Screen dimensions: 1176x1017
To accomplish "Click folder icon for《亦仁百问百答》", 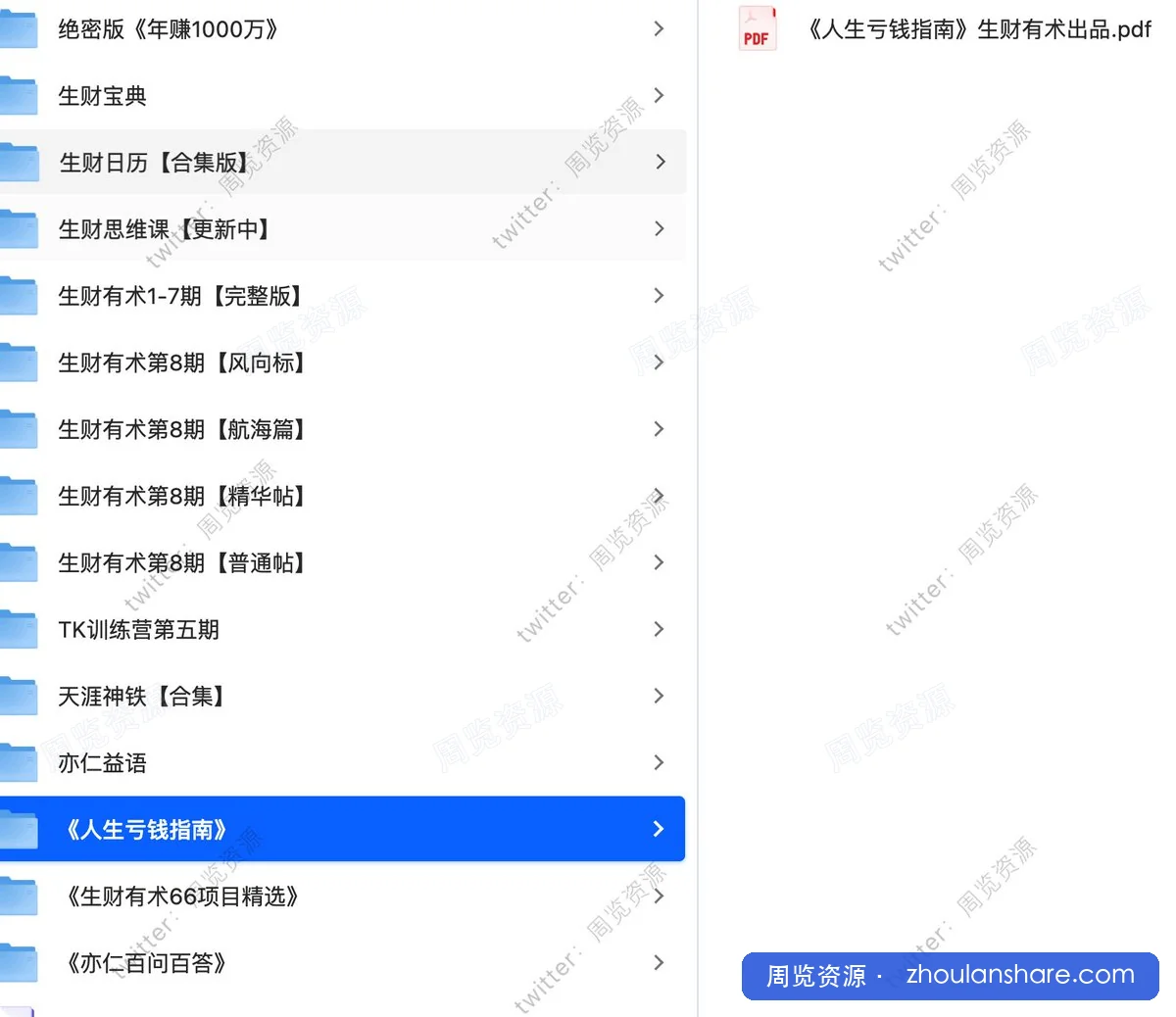I will 19,963.
